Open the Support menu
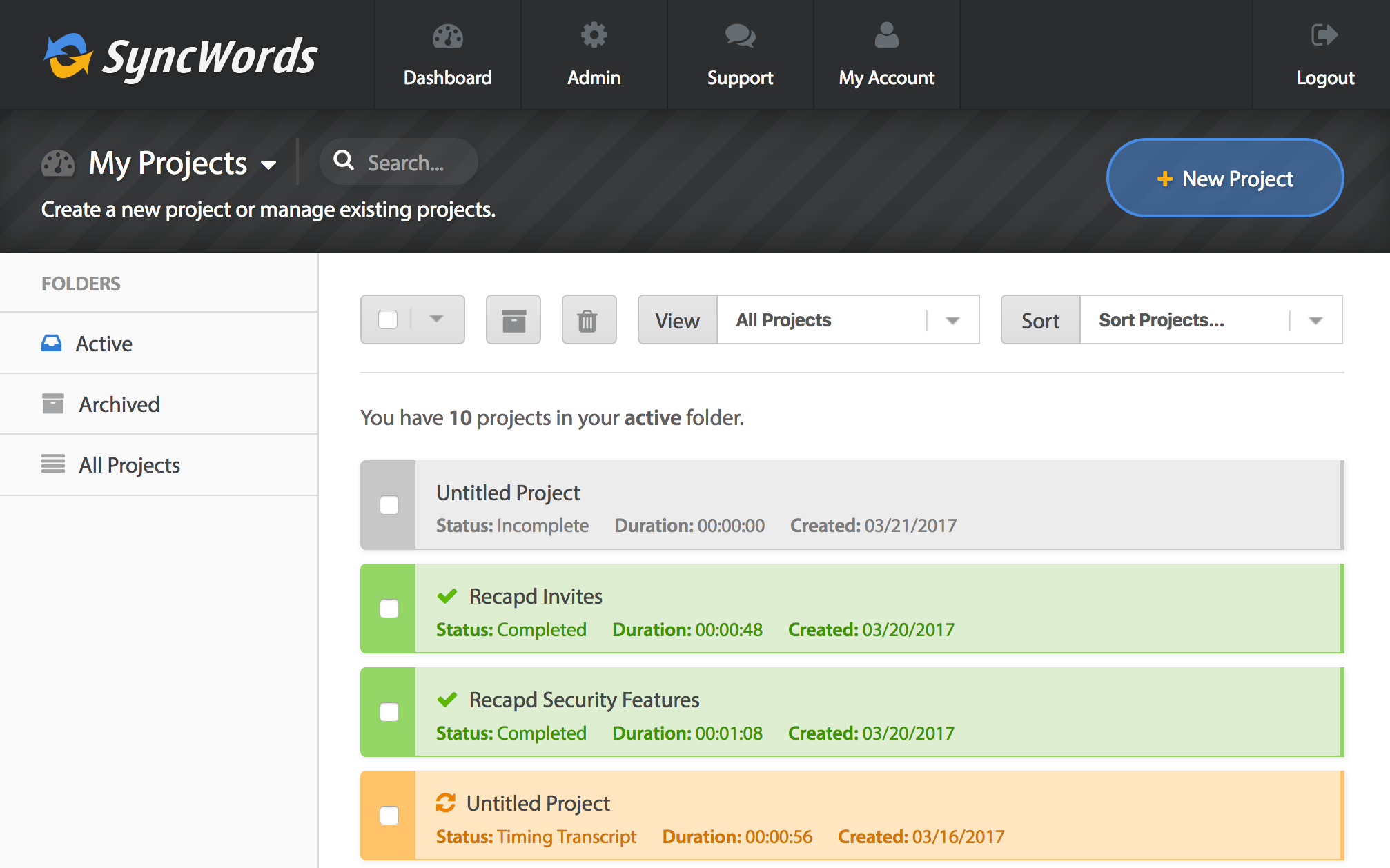The height and width of the screenshot is (868, 1390). pos(740,55)
